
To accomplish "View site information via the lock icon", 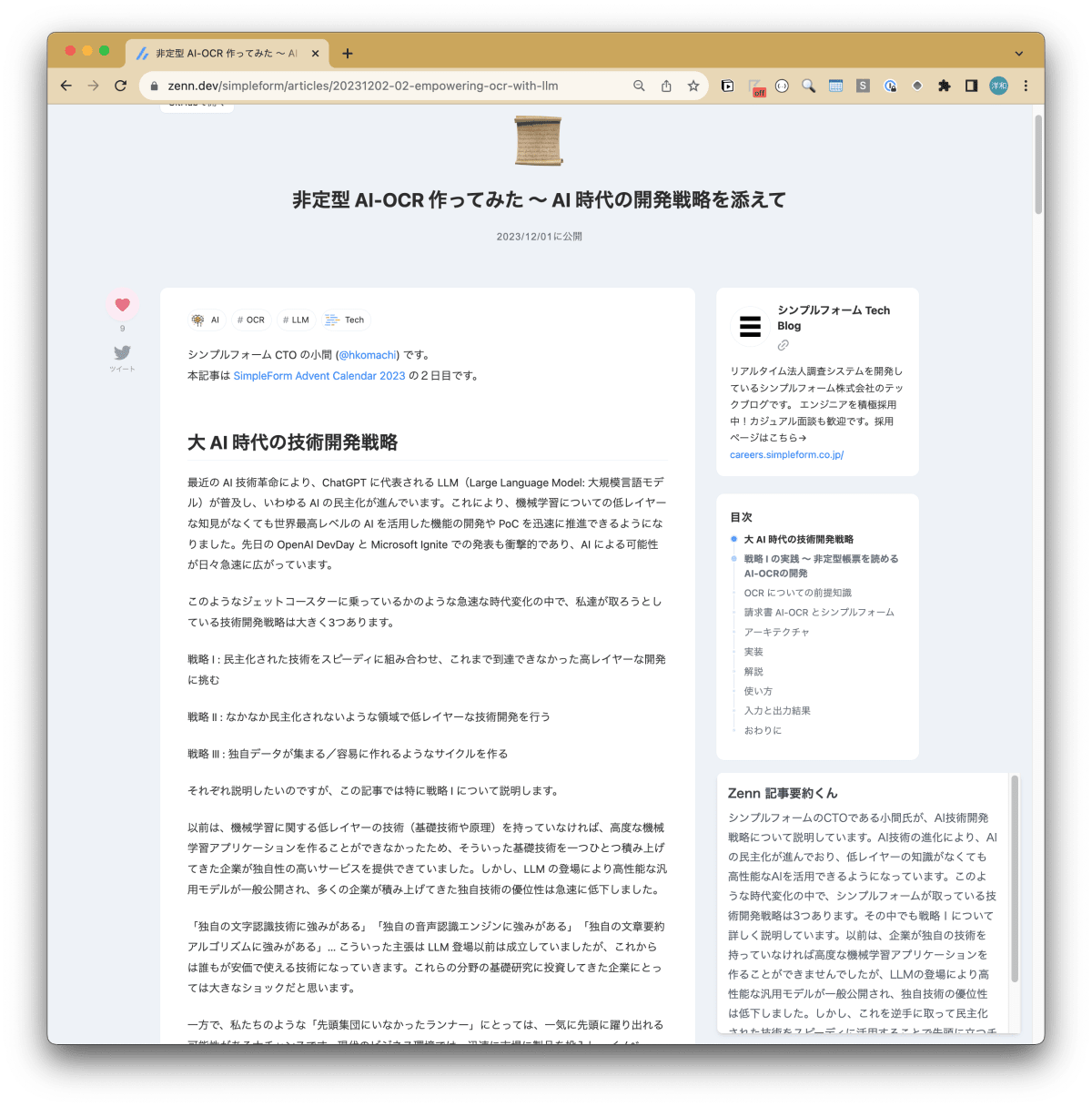I will tap(154, 86).
